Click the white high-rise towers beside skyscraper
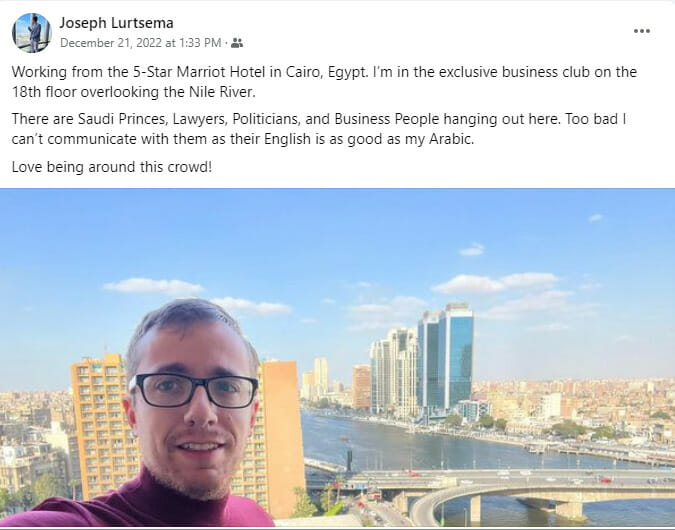The width and height of the screenshot is (675, 530). [x=393, y=372]
